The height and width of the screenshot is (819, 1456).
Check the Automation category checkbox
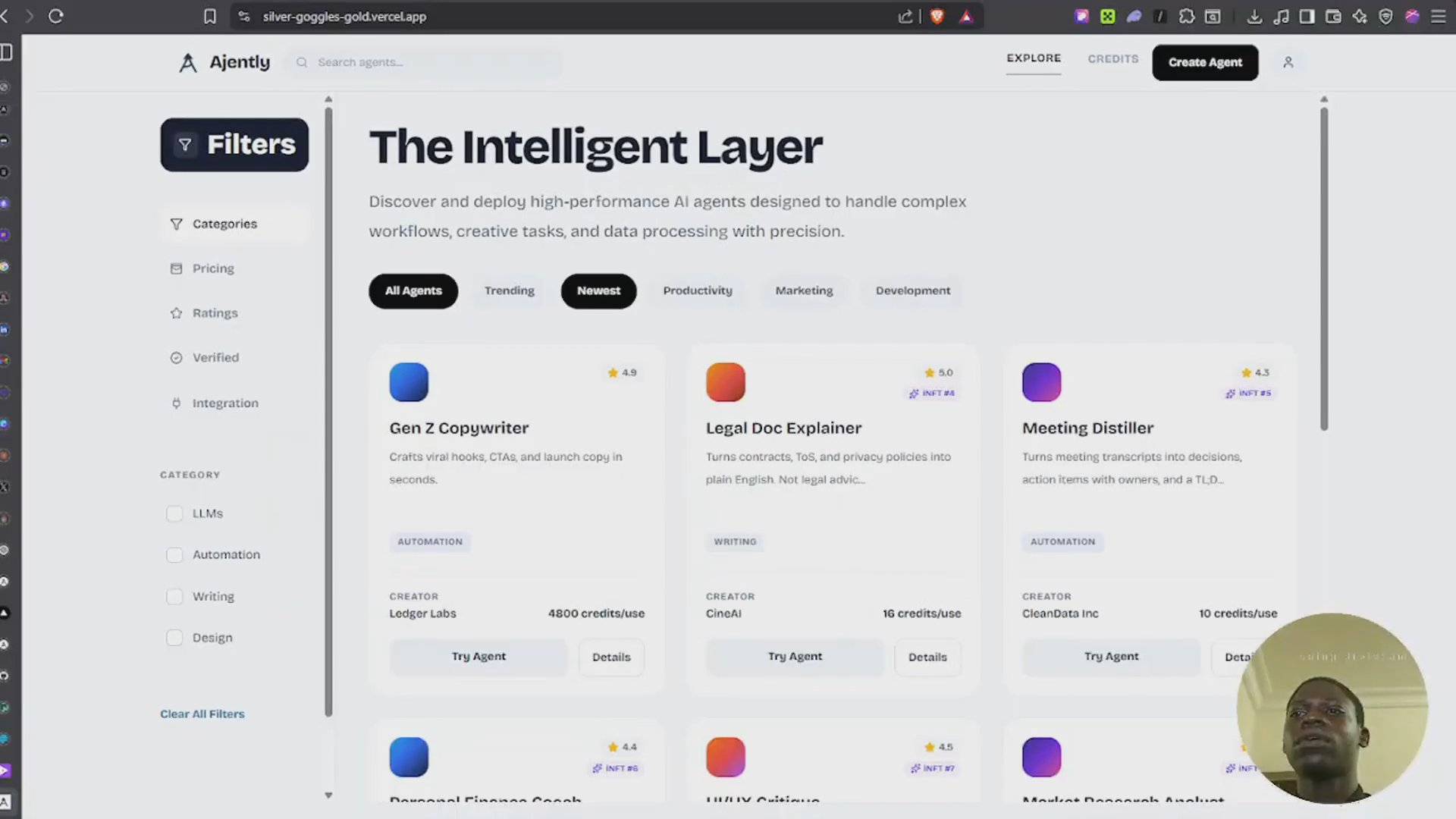(x=174, y=555)
